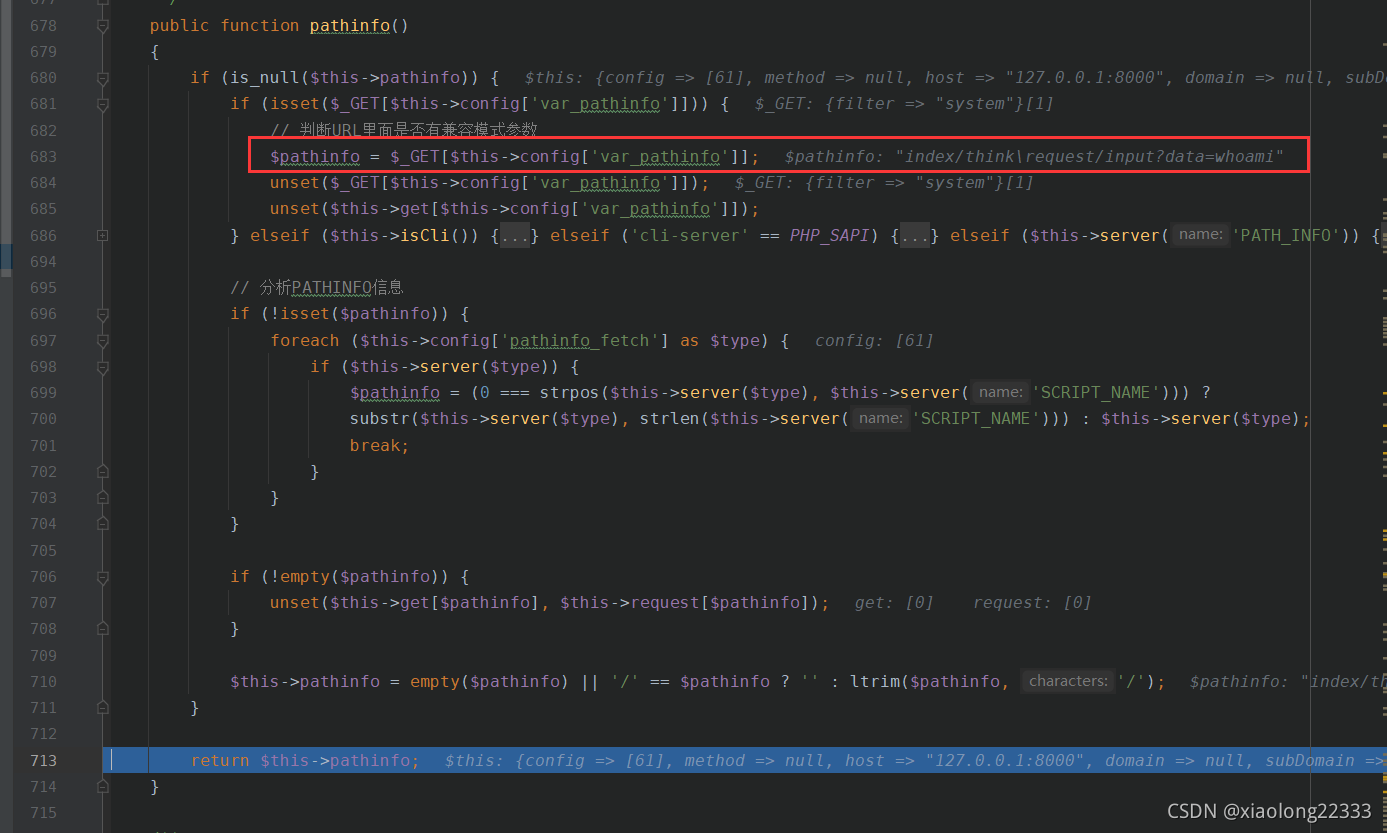Click the 'characters:' hint on line 710
This screenshot has height=833, width=1387.
[x=1068, y=681]
